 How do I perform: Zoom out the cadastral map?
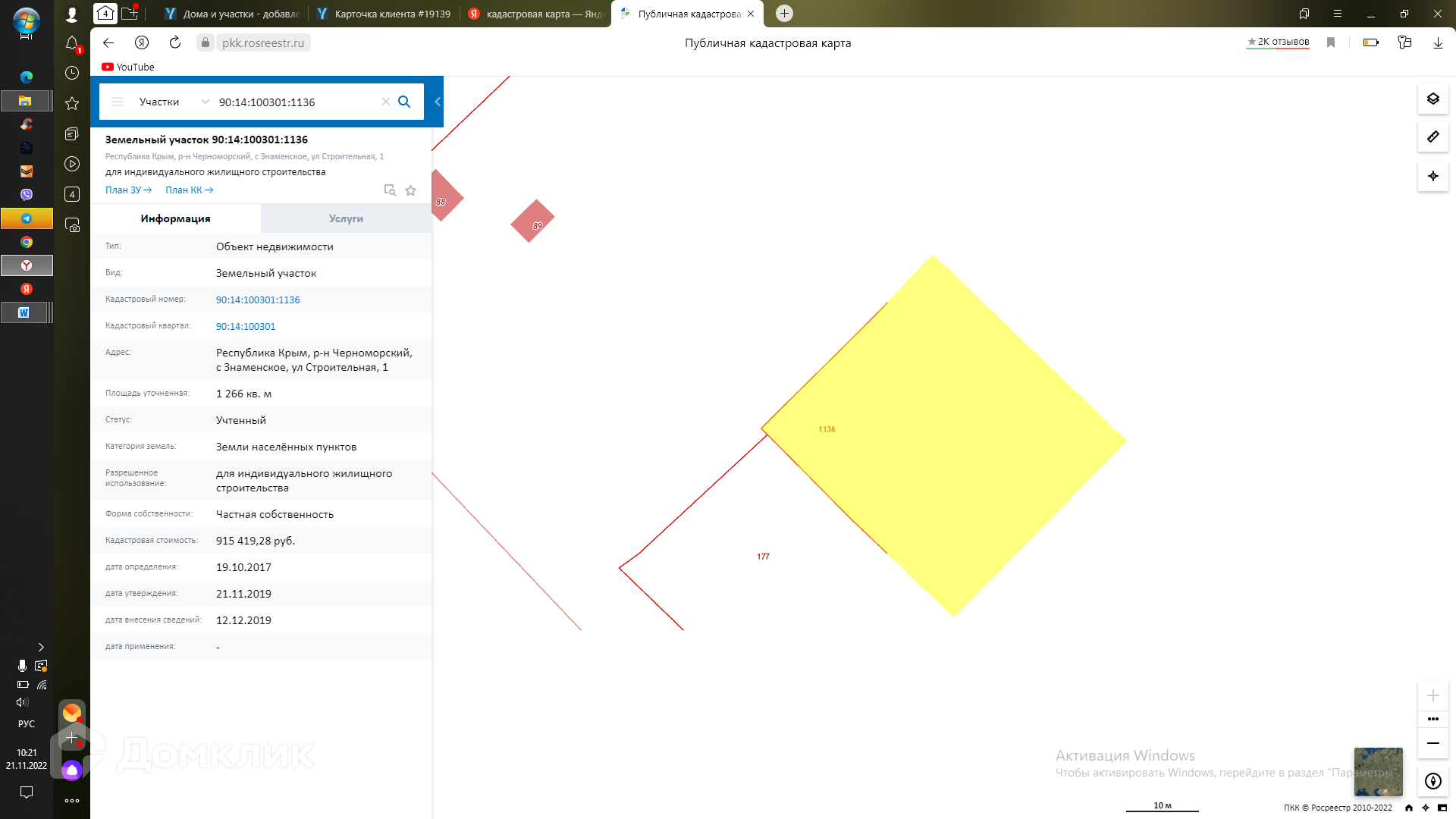(1432, 743)
